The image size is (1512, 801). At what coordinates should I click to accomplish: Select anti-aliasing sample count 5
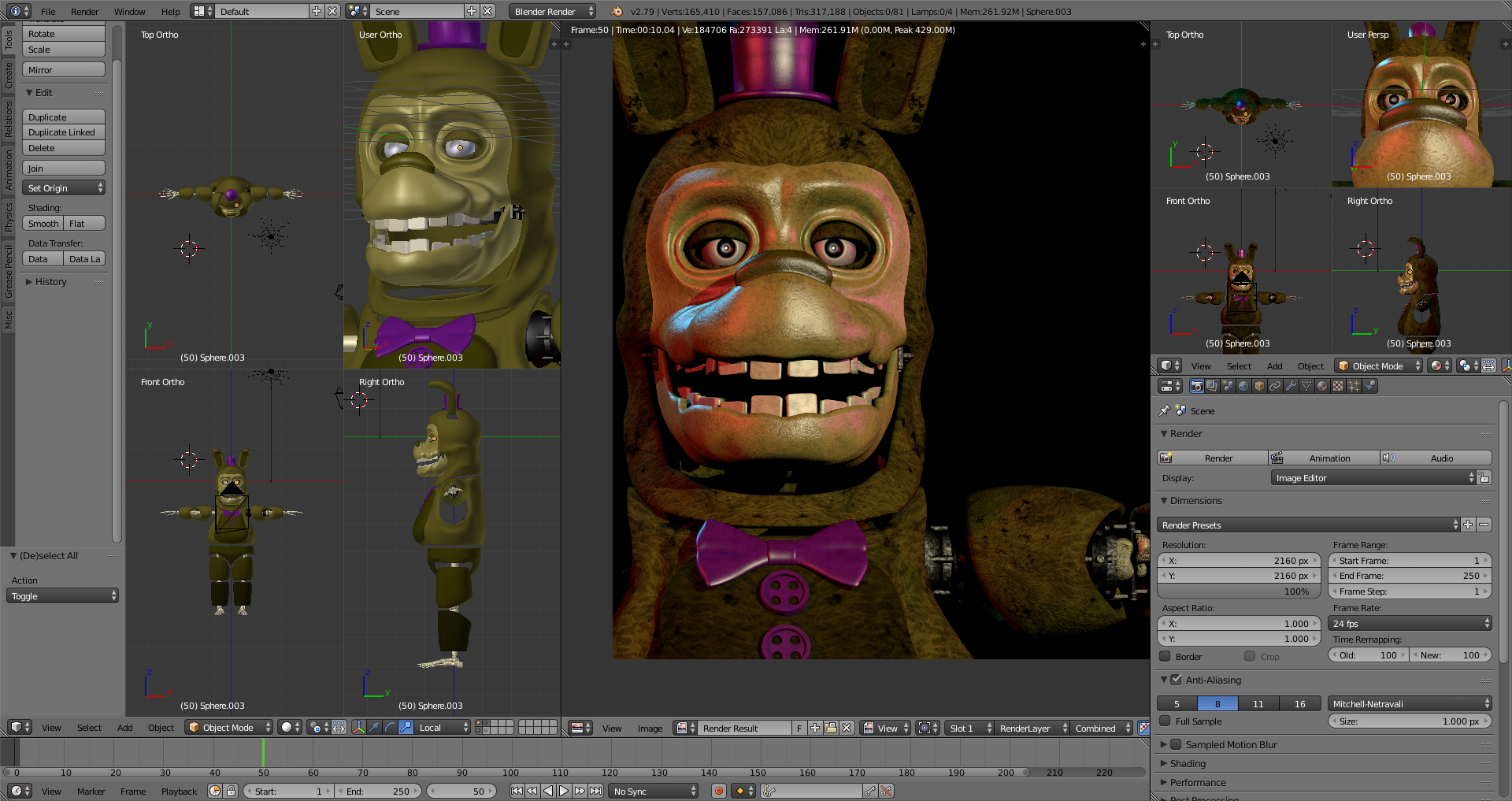click(1177, 704)
